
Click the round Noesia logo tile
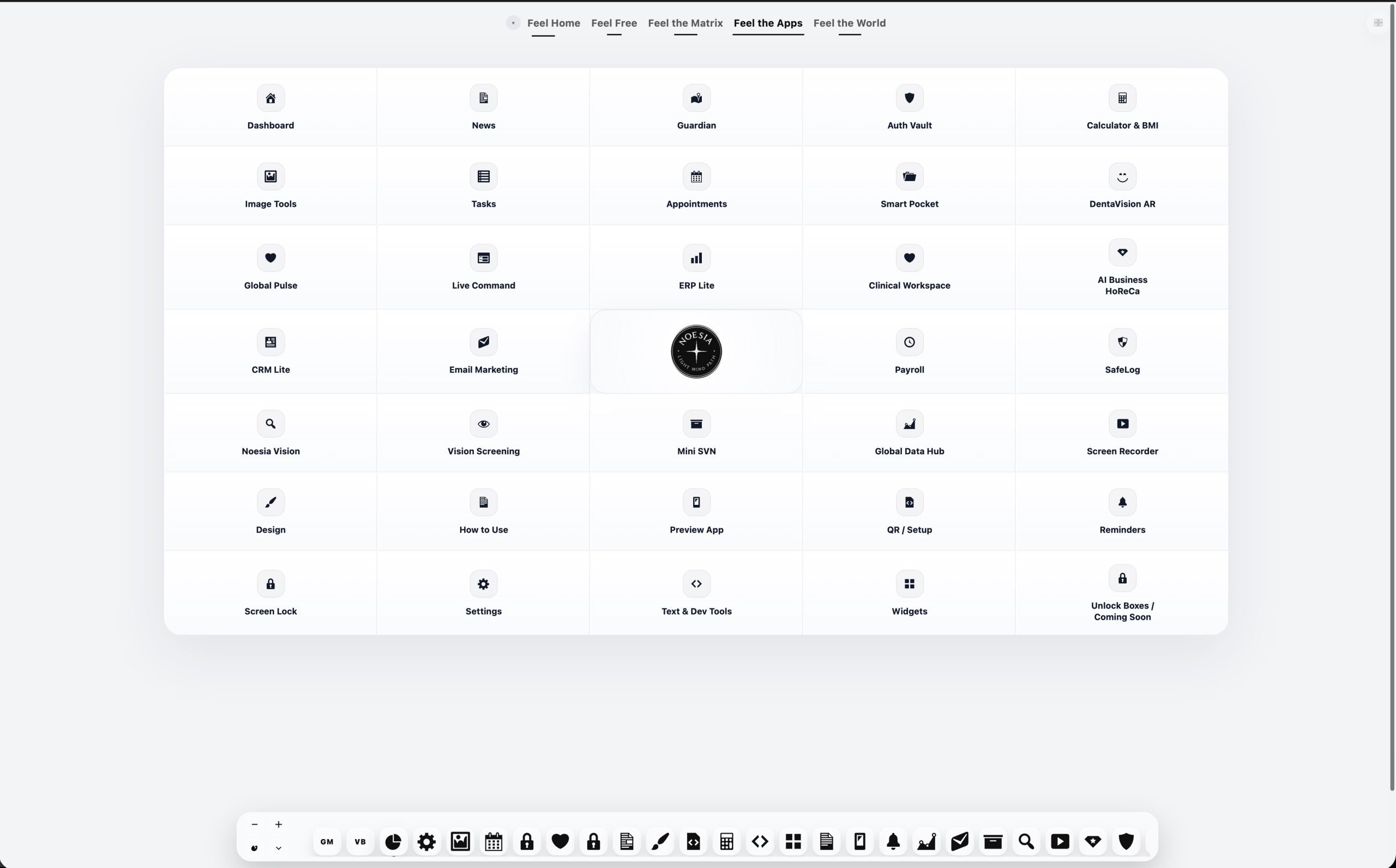pyautogui.click(x=696, y=352)
